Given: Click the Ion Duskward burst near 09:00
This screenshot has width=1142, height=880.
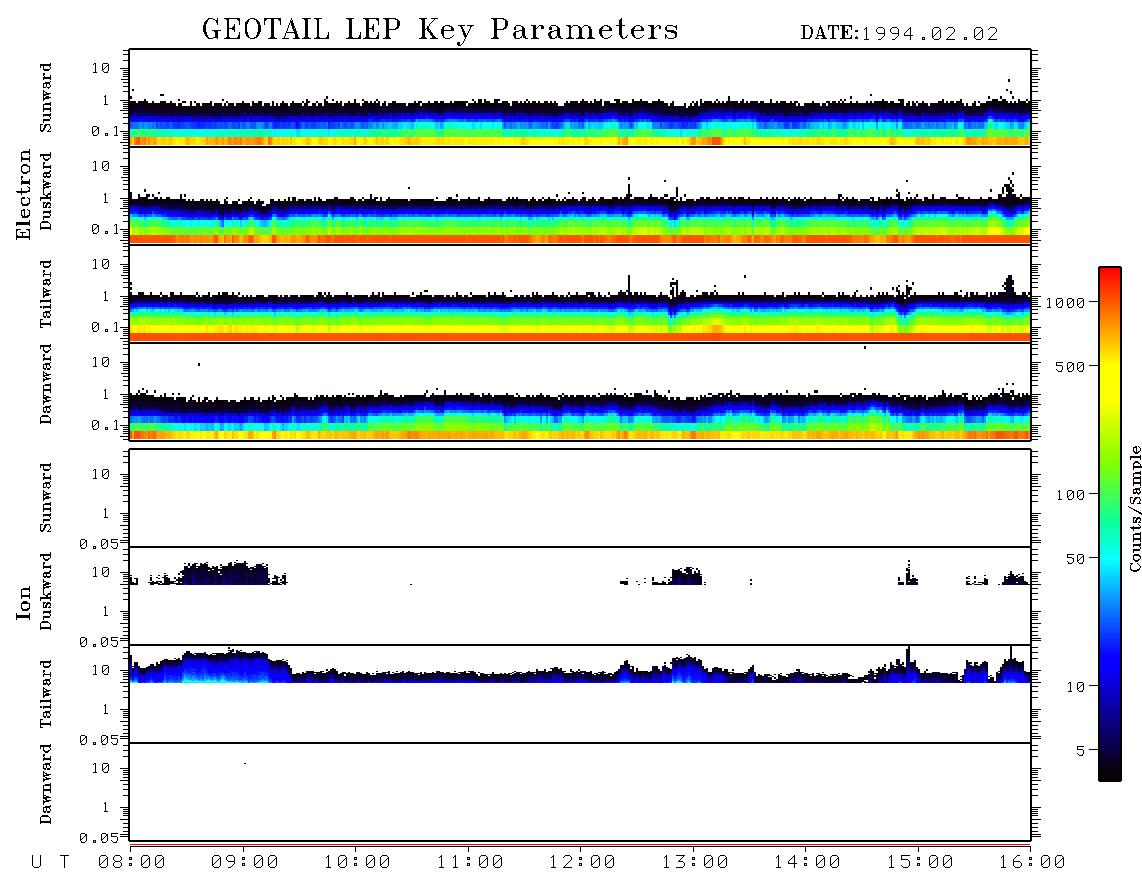Looking at the screenshot, I should 224,574.
